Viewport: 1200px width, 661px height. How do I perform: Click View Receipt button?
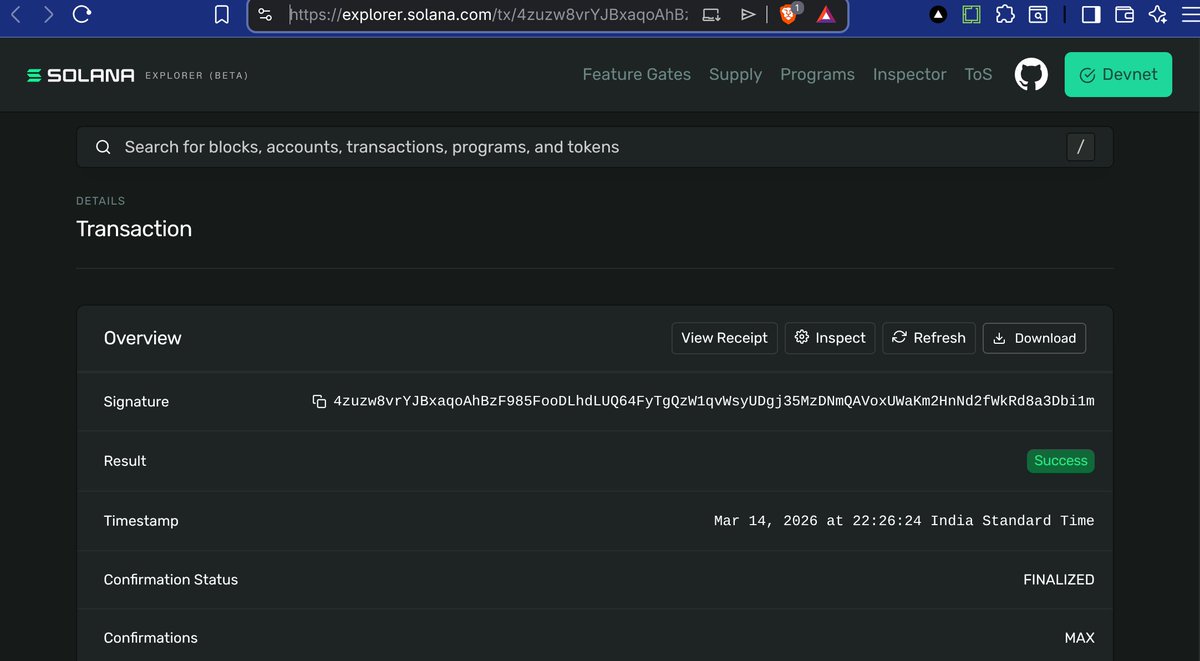point(724,338)
